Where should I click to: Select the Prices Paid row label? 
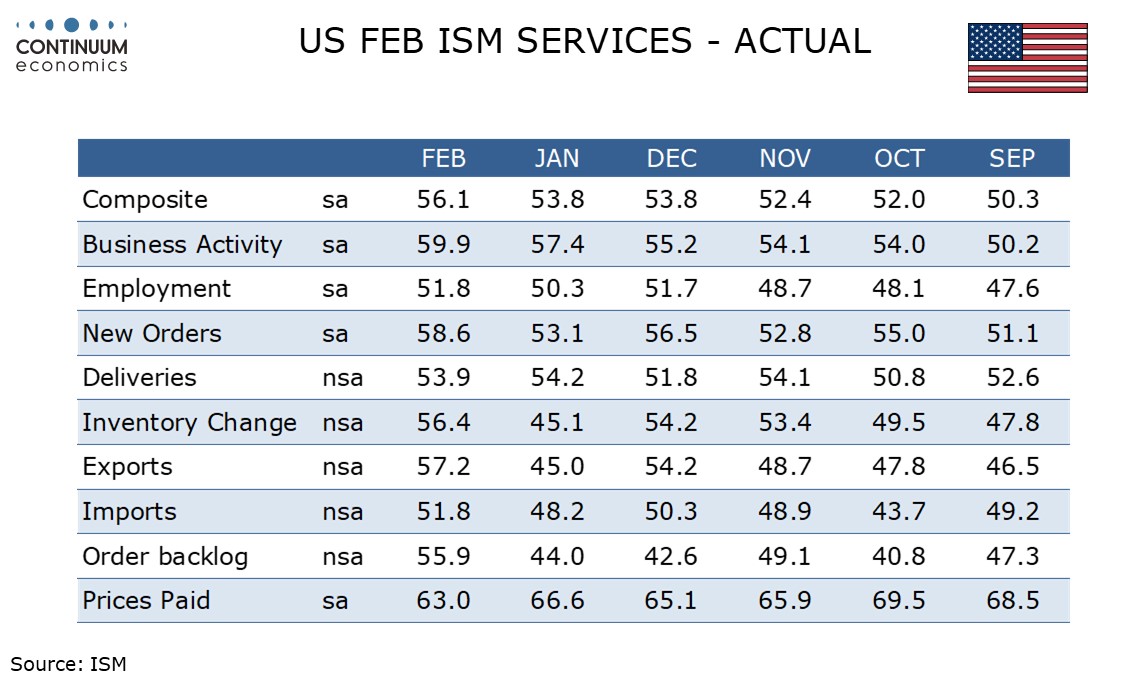coord(146,601)
